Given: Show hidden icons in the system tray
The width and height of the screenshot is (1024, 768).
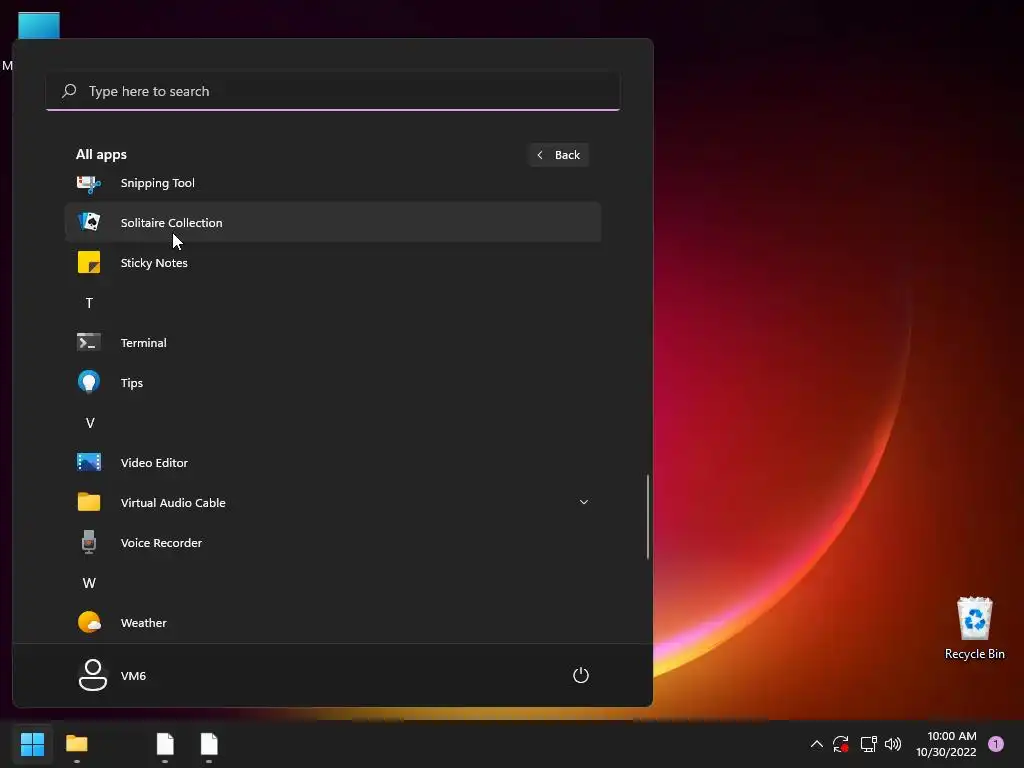Looking at the screenshot, I should click(816, 744).
